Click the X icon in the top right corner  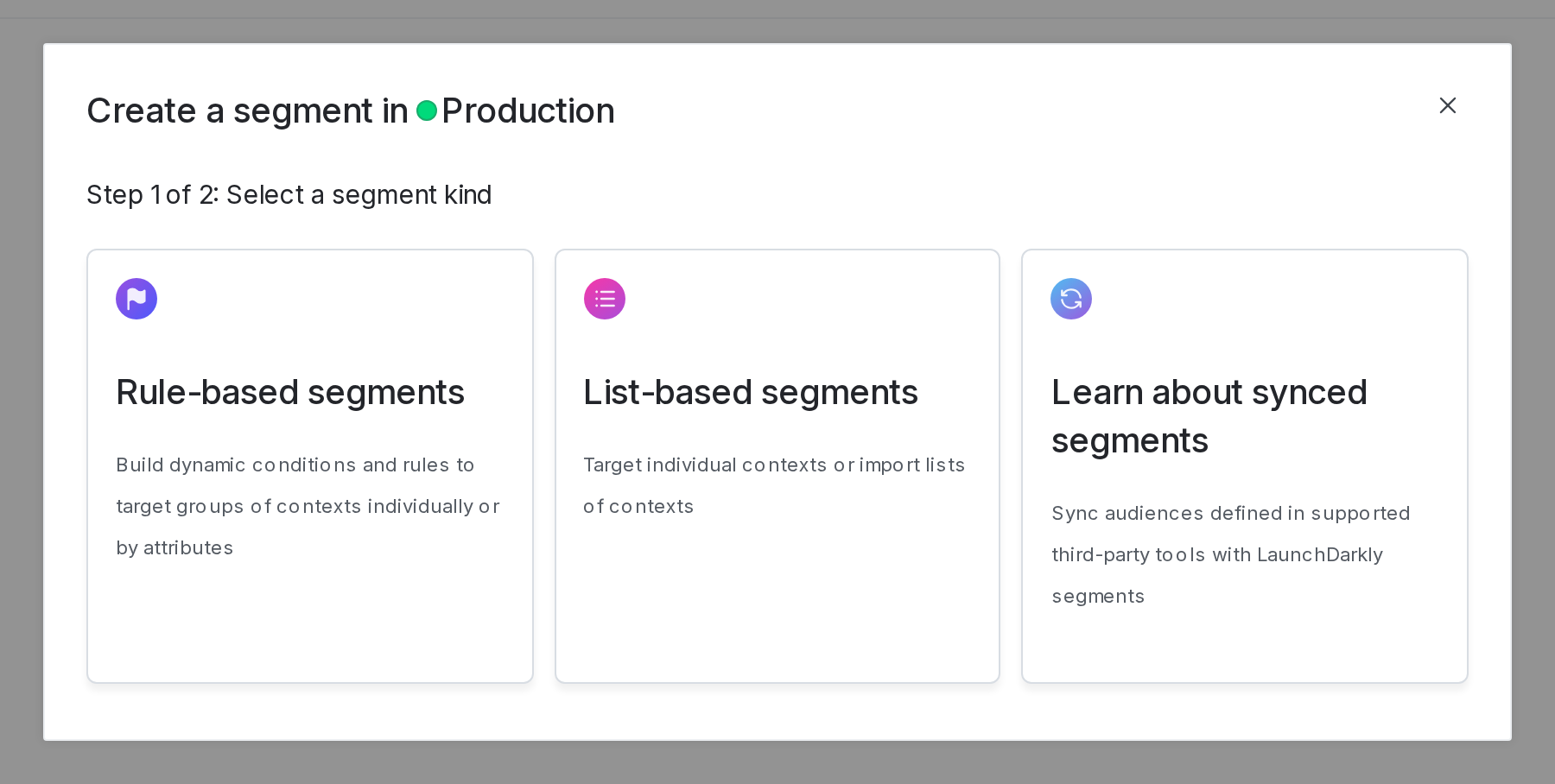click(1448, 105)
